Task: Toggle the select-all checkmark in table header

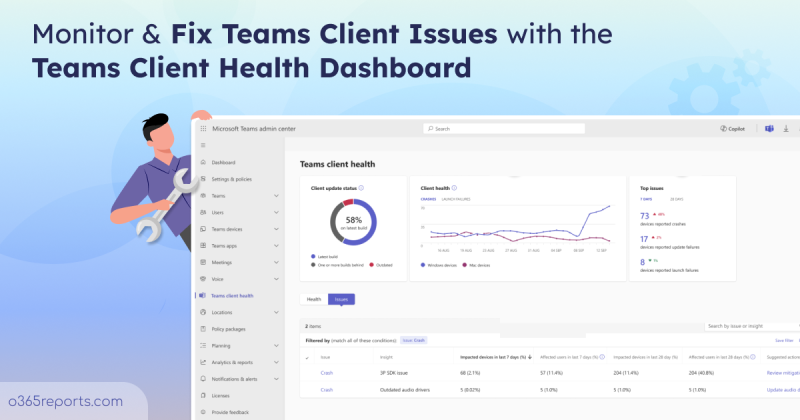Action: [x=307, y=356]
